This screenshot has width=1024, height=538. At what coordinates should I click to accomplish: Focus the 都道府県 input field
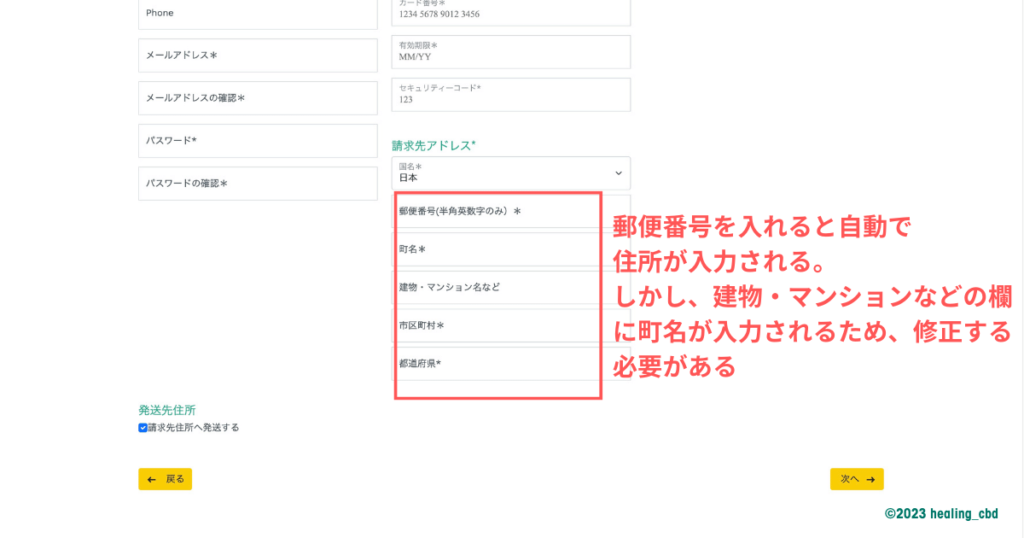click(497, 364)
